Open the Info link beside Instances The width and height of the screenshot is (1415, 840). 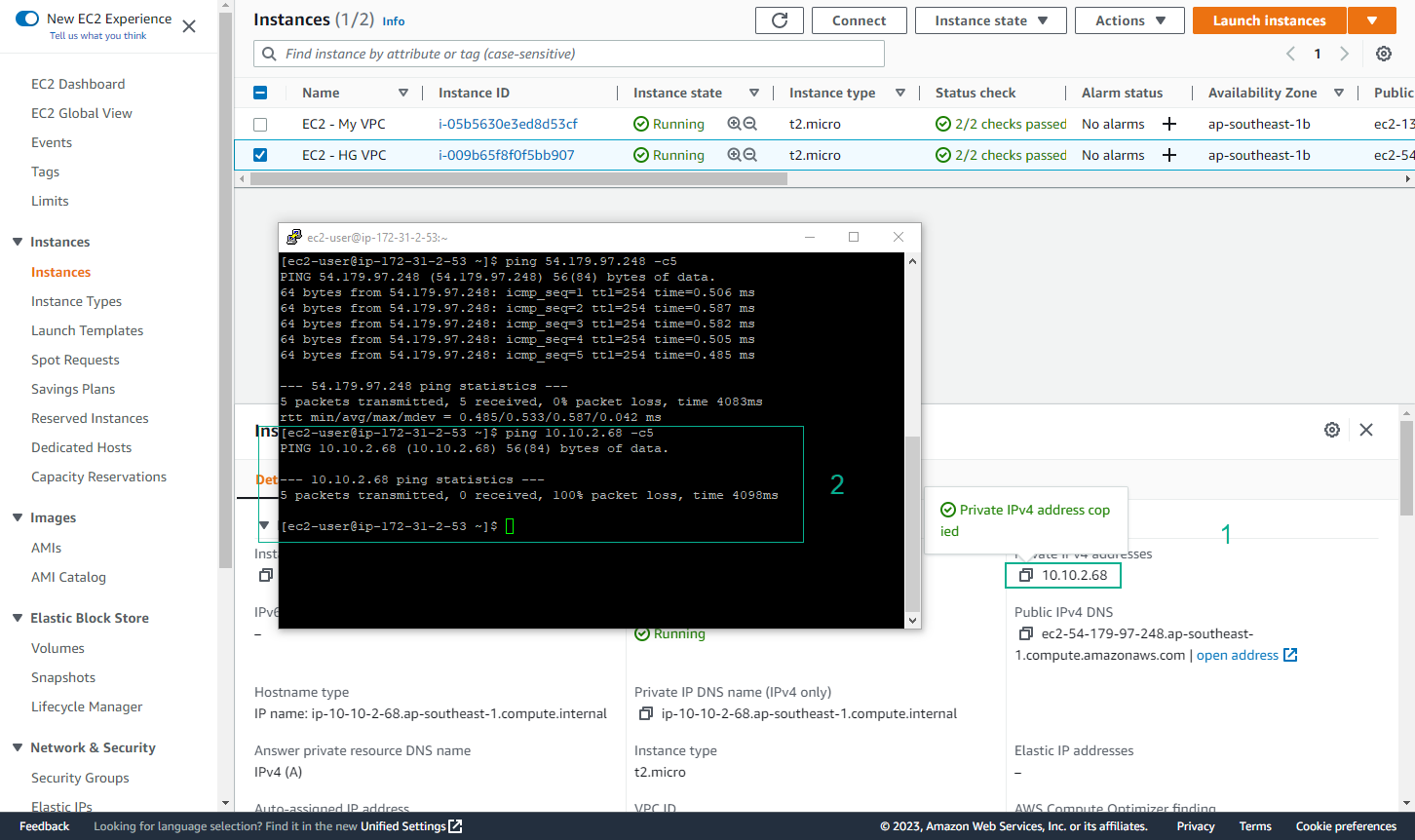(x=394, y=20)
